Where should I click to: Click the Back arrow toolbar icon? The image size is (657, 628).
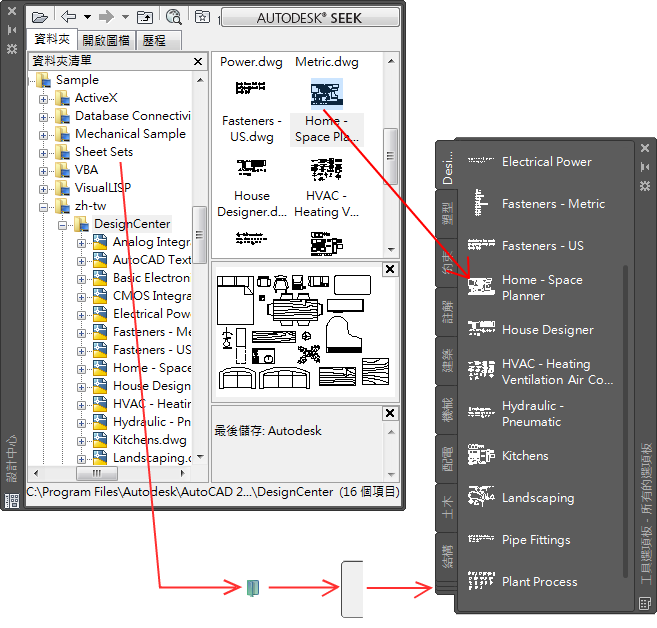[x=68, y=17]
